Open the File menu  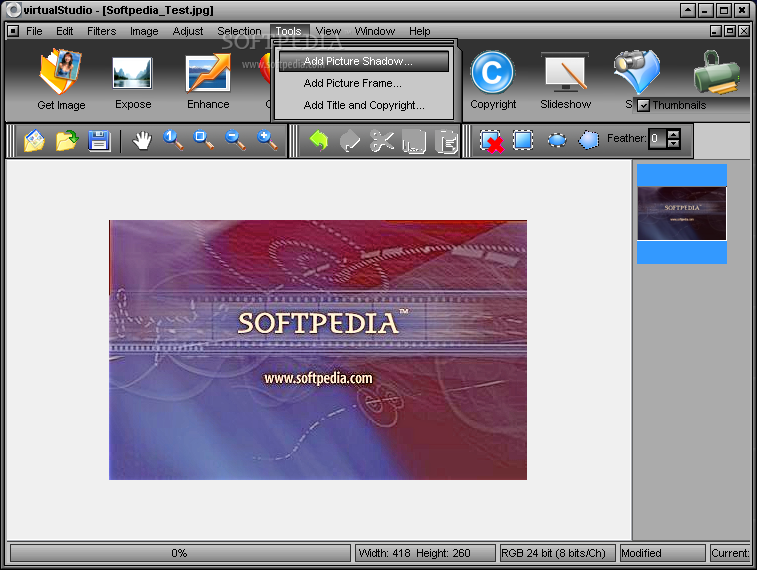[34, 31]
